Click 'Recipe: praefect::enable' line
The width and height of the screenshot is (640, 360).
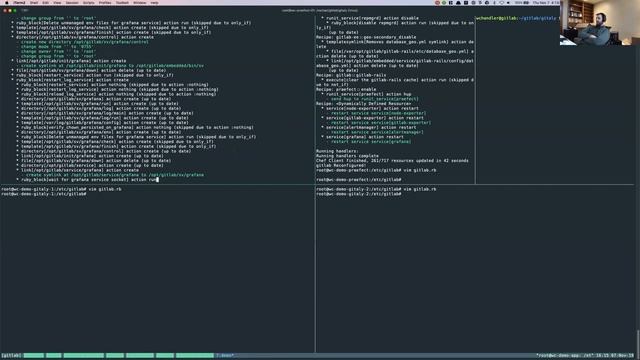tap(346, 89)
